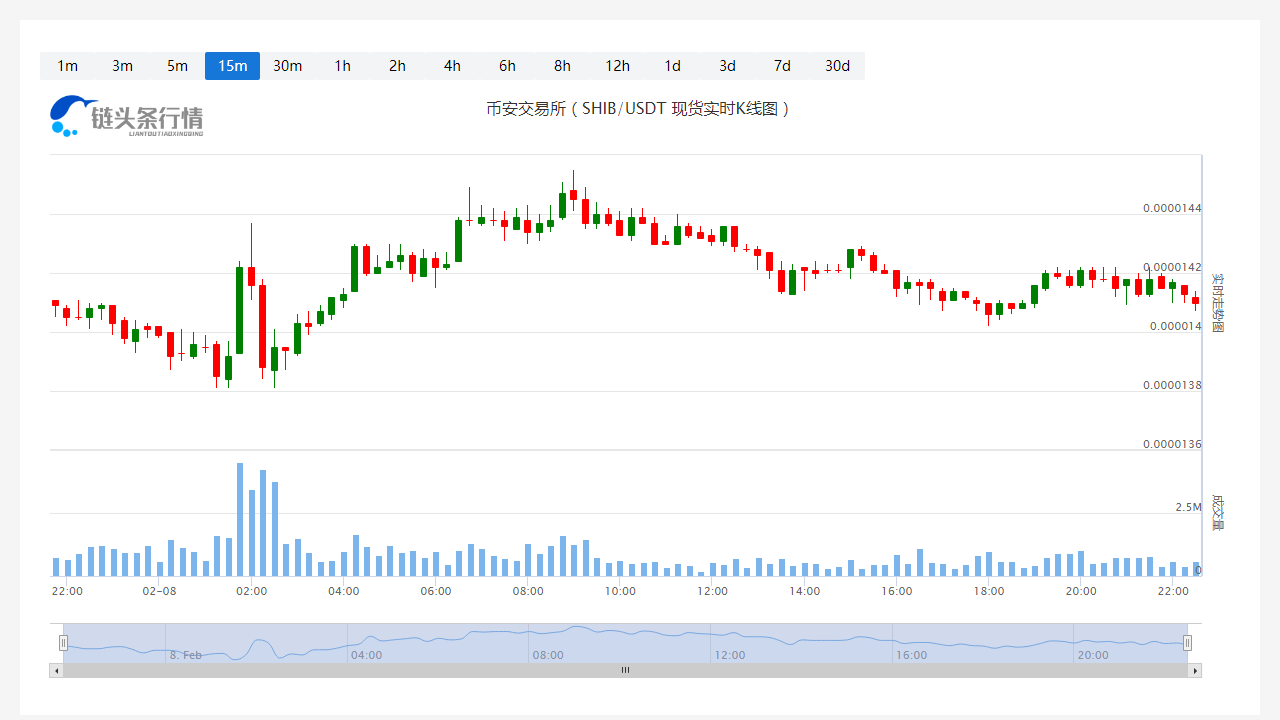Open the 30d timeframe
Viewport: 1280px width, 720px height.
837,66
